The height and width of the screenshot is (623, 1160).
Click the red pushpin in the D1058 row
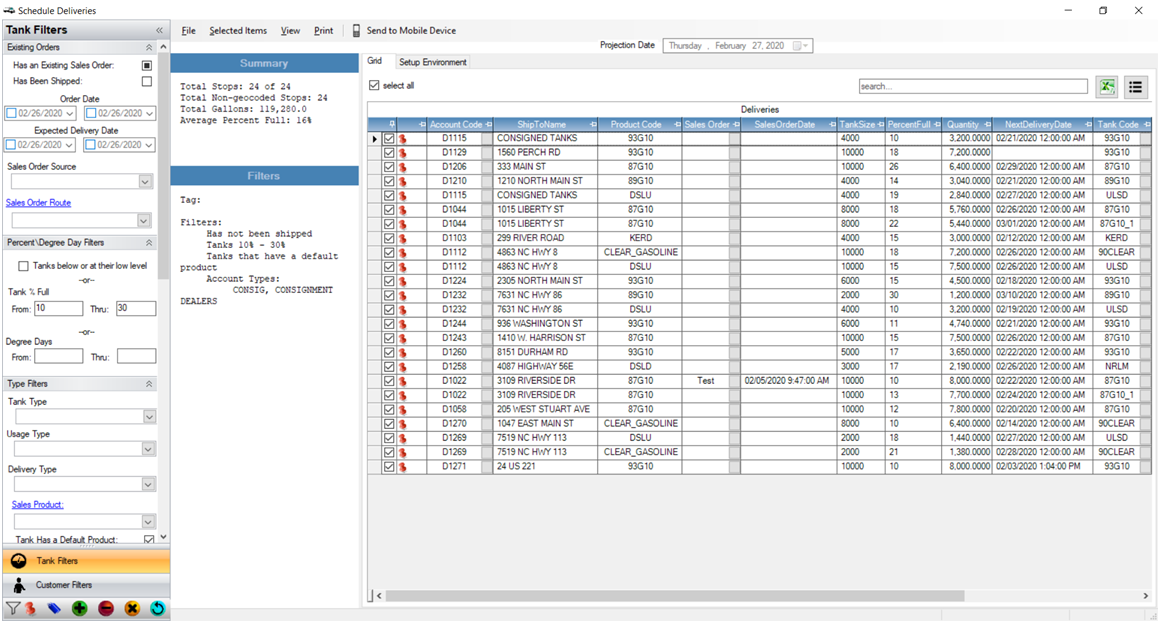(403, 409)
